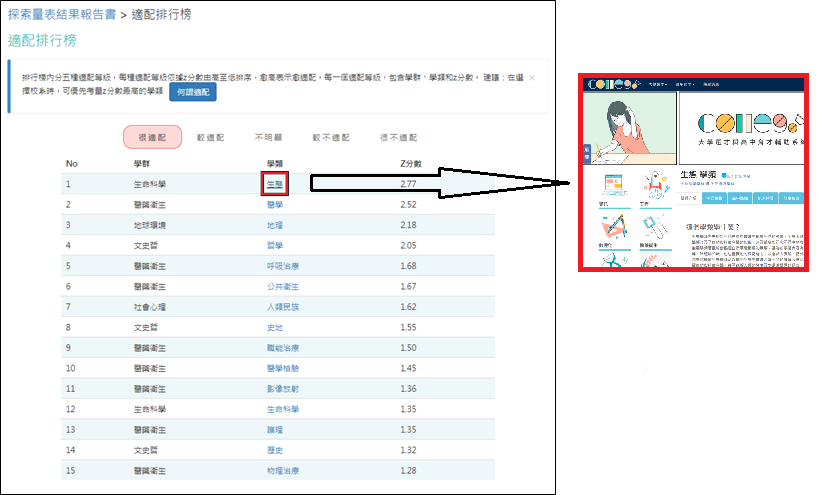Click the ColleGo logo in the inset navbar
The width and height of the screenshot is (838, 495).
pos(614,84)
